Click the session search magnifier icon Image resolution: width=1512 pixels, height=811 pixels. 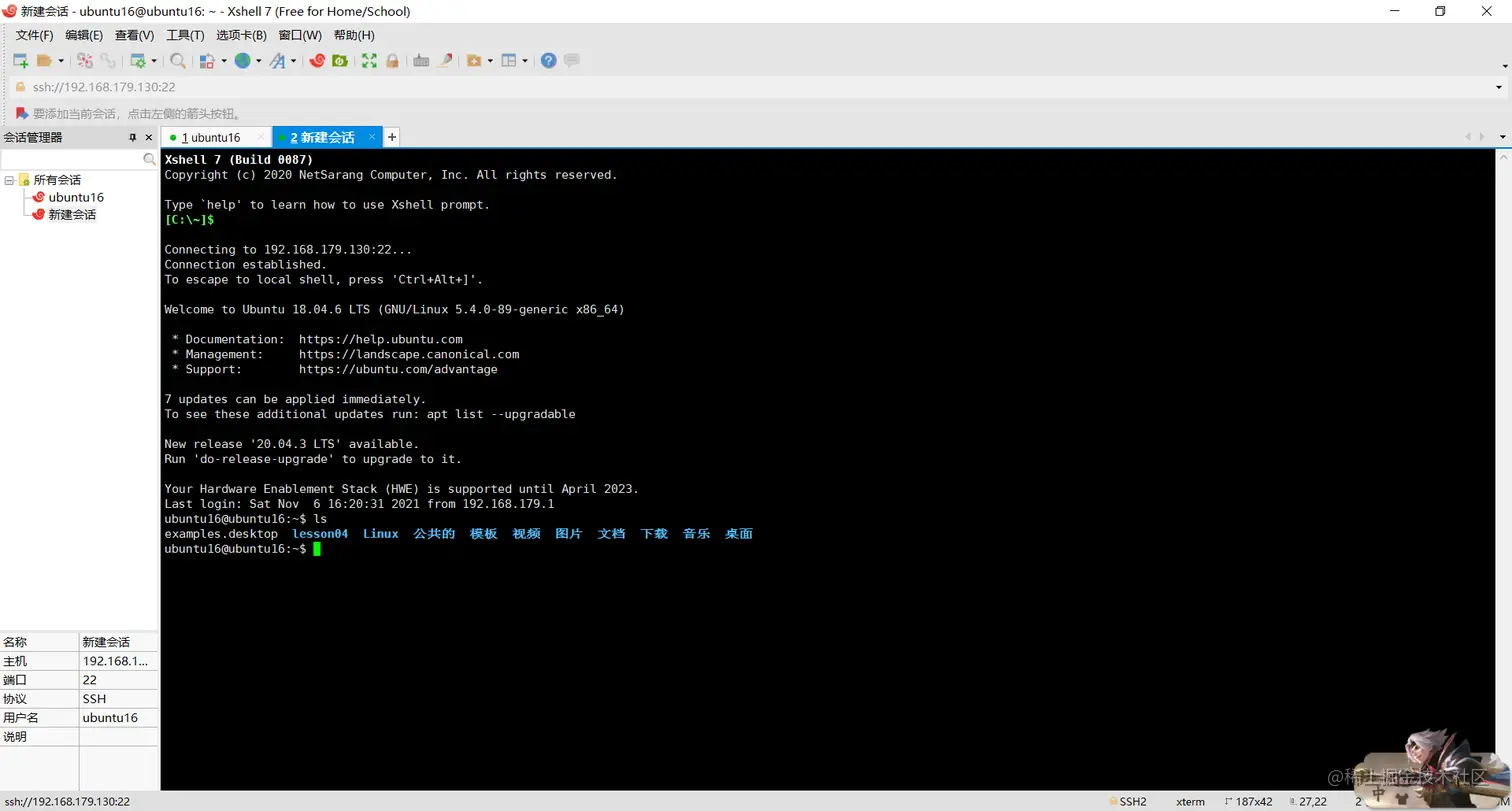coord(149,159)
